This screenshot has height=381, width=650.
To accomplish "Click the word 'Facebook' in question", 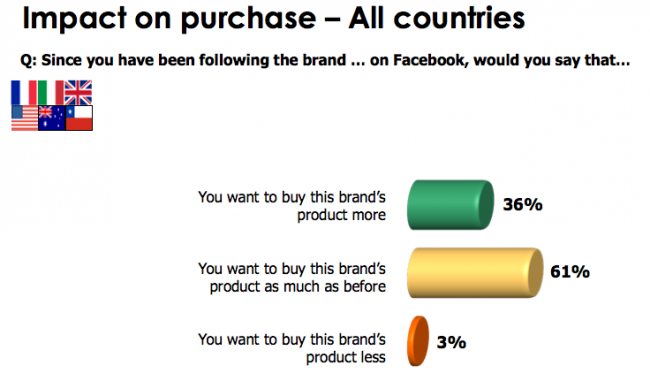I will tap(429, 61).
